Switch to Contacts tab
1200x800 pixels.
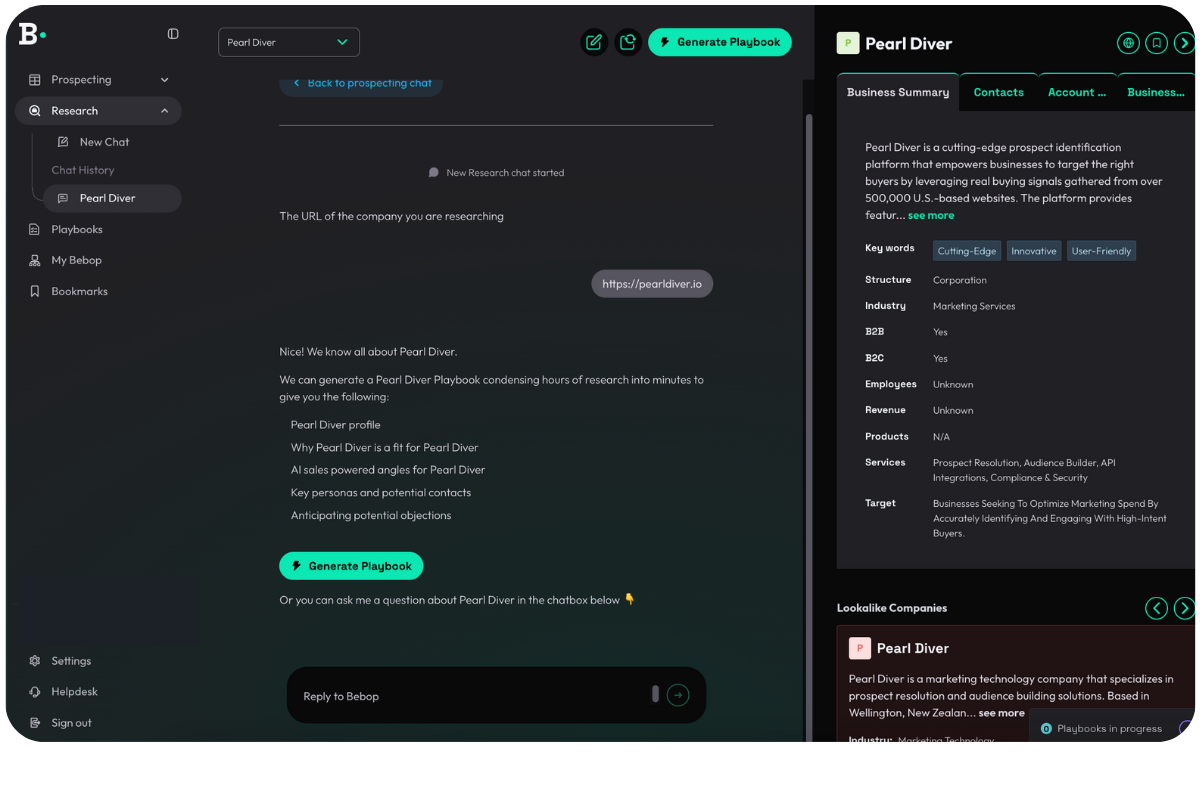click(999, 92)
